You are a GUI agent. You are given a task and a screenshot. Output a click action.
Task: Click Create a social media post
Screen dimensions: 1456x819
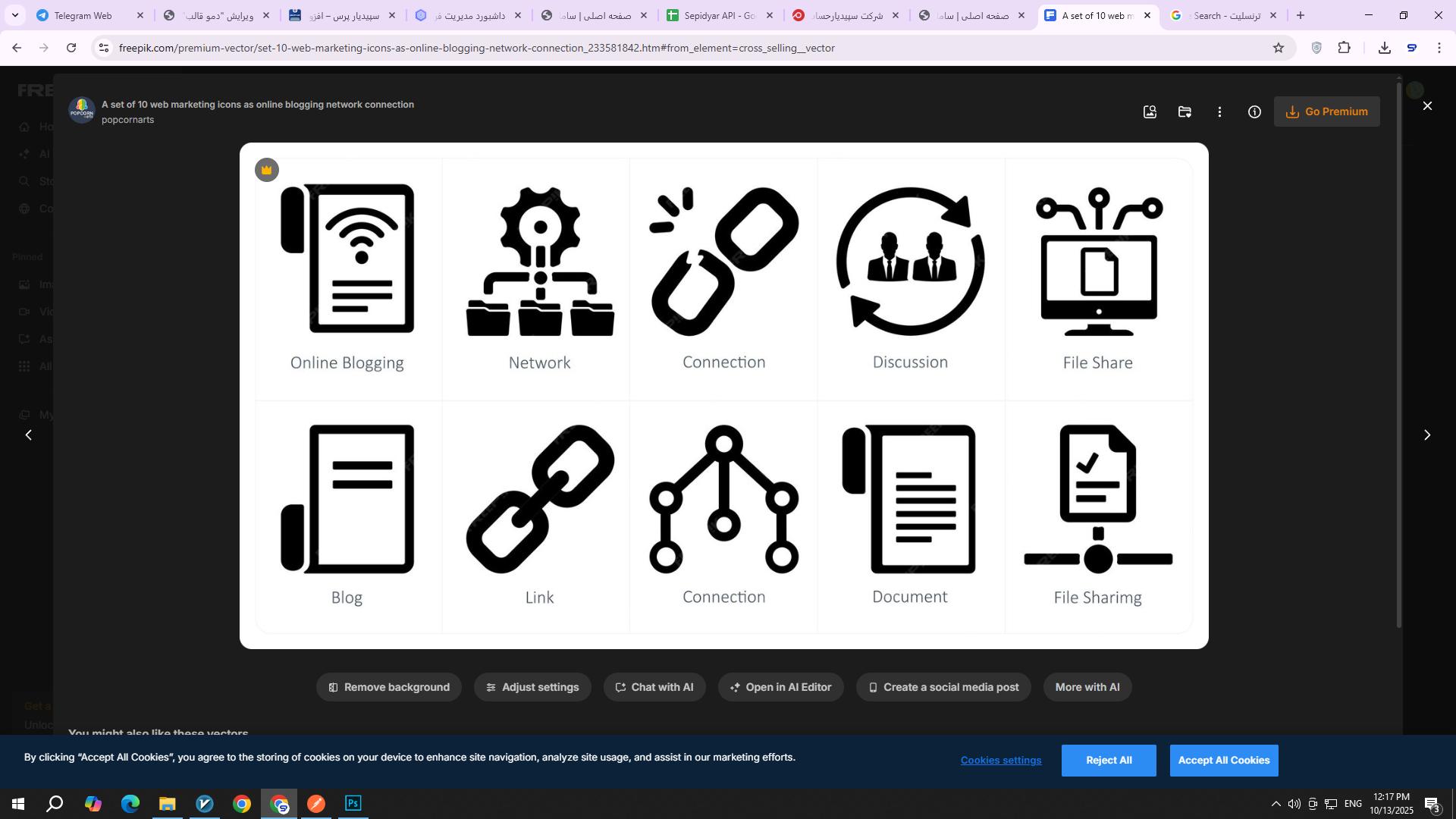943,687
